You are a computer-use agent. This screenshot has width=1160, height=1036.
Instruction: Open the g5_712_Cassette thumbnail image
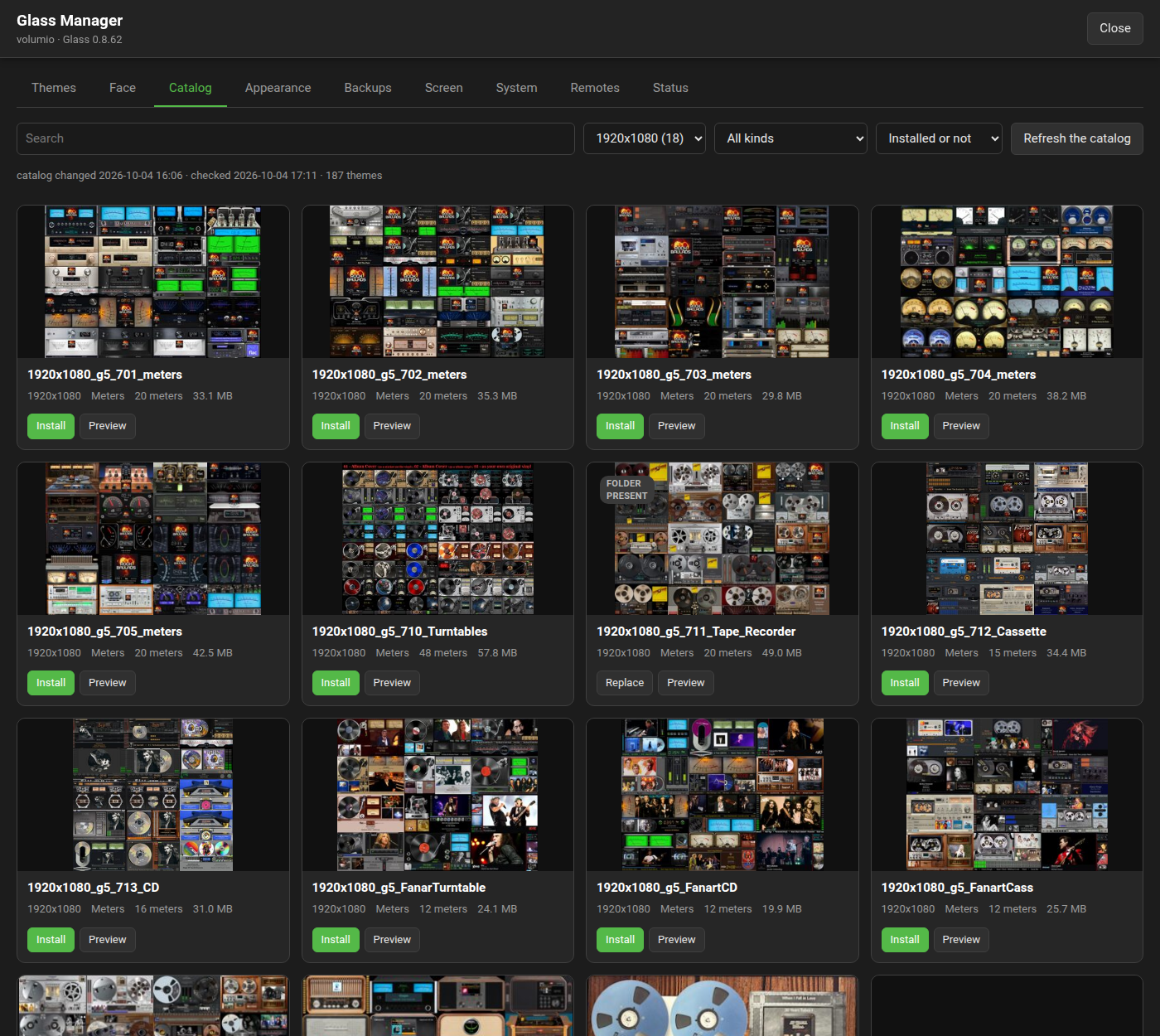coord(1007,539)
